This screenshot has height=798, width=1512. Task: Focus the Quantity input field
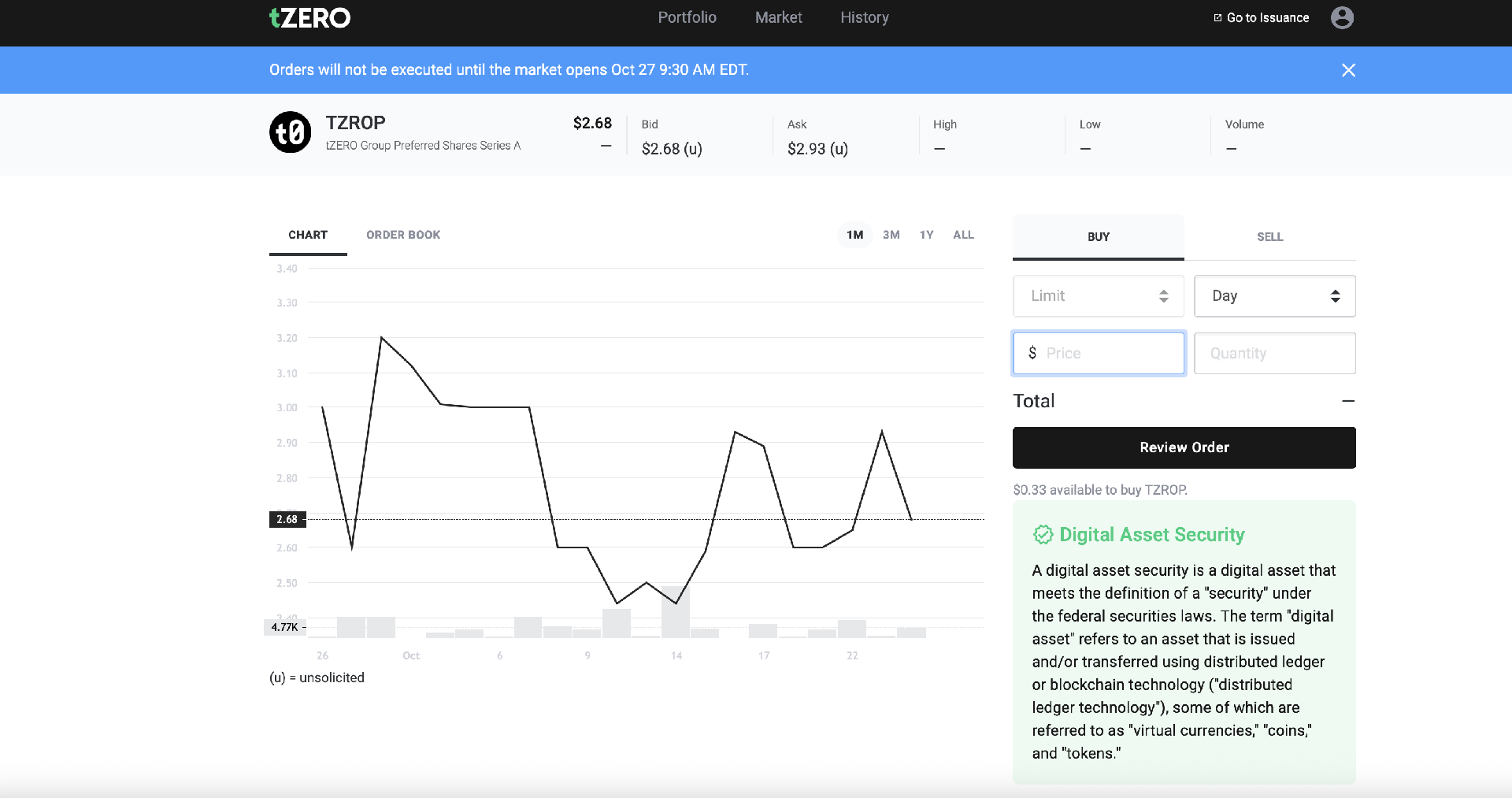[x=1274, y=354]
